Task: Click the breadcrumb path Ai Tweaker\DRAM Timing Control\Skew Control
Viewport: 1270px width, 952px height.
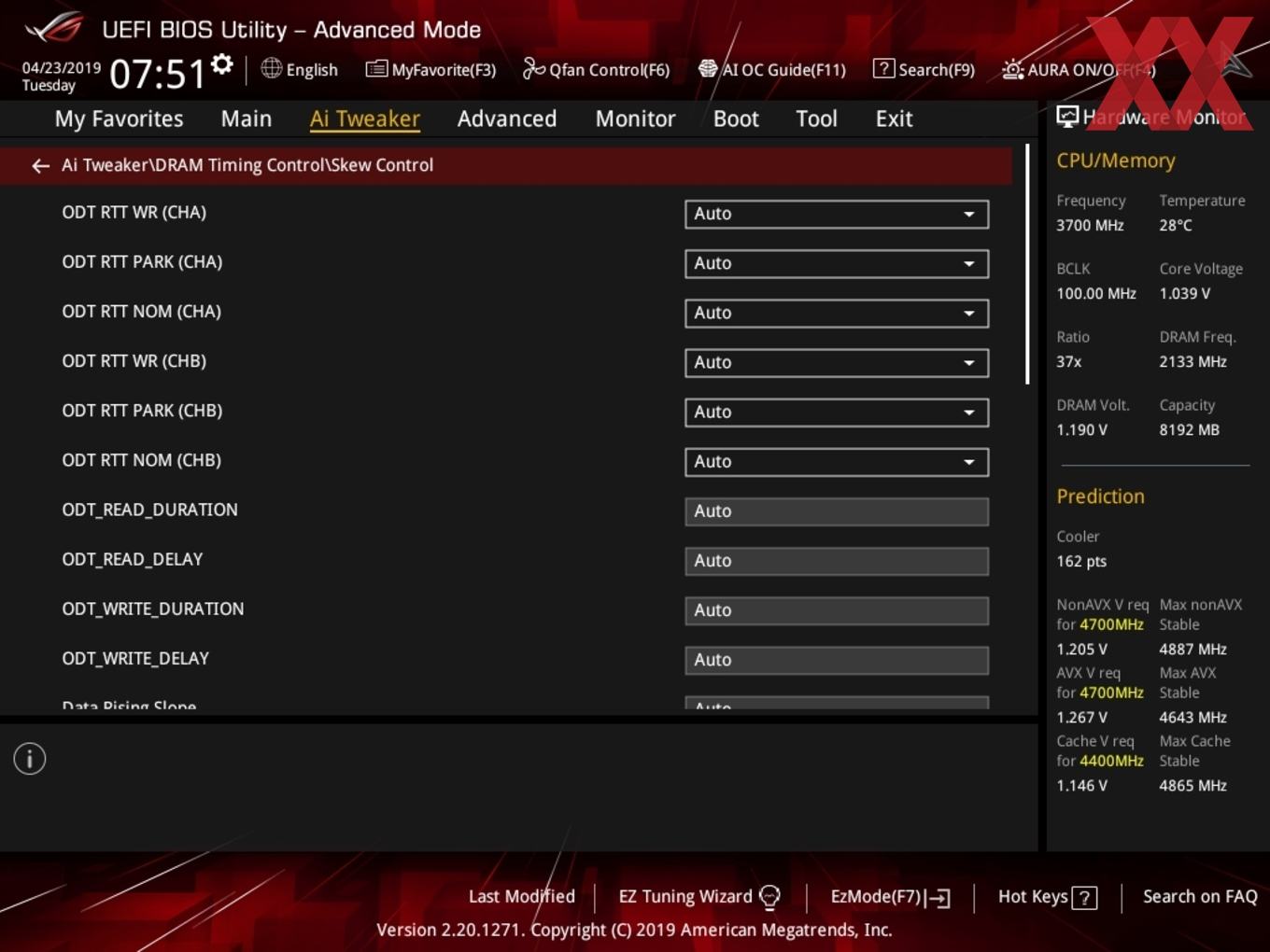Action: [x=247, y=165]
